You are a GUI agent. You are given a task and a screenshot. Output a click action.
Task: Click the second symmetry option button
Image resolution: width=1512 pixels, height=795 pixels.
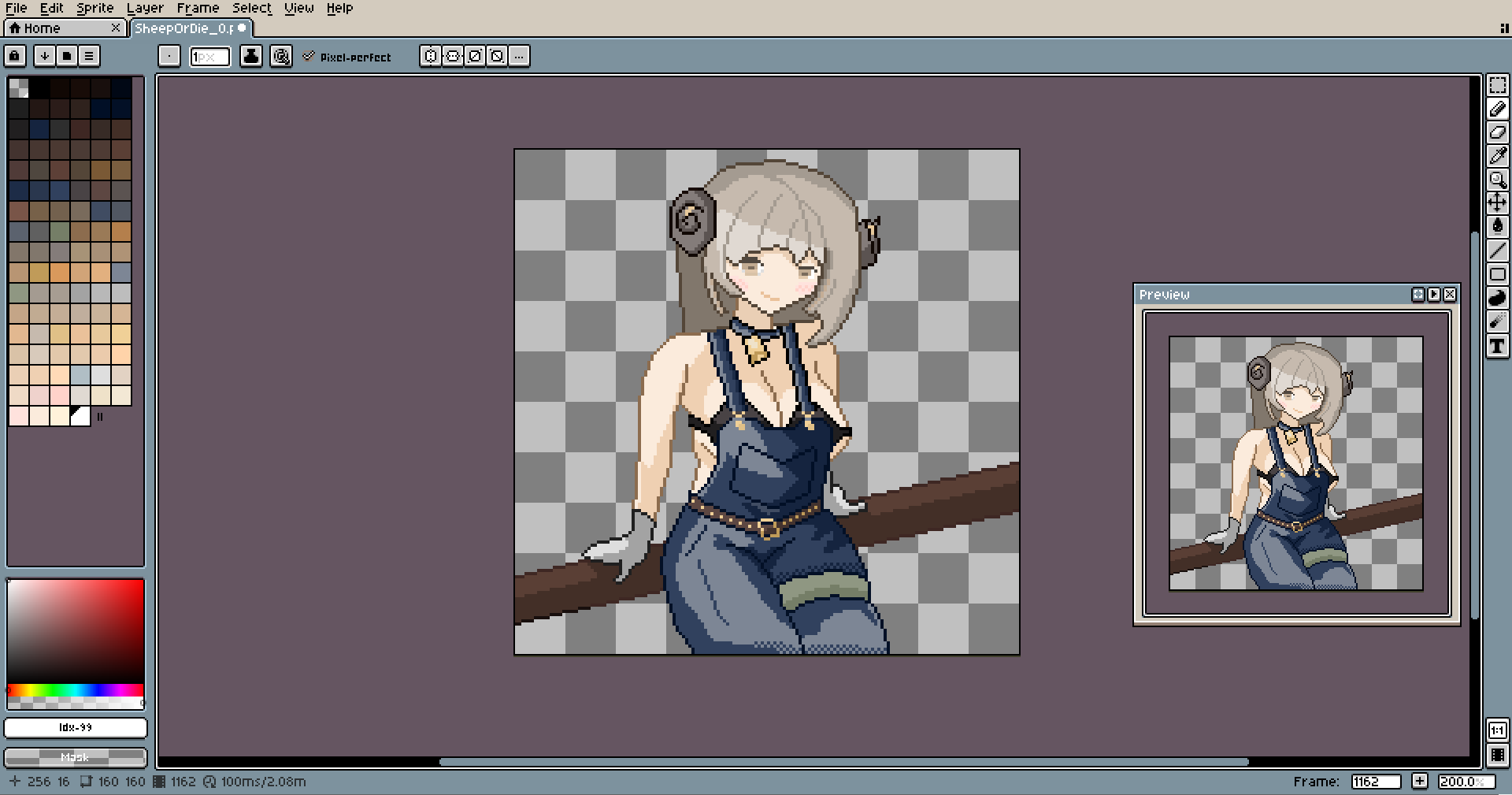tap(453, 56)
